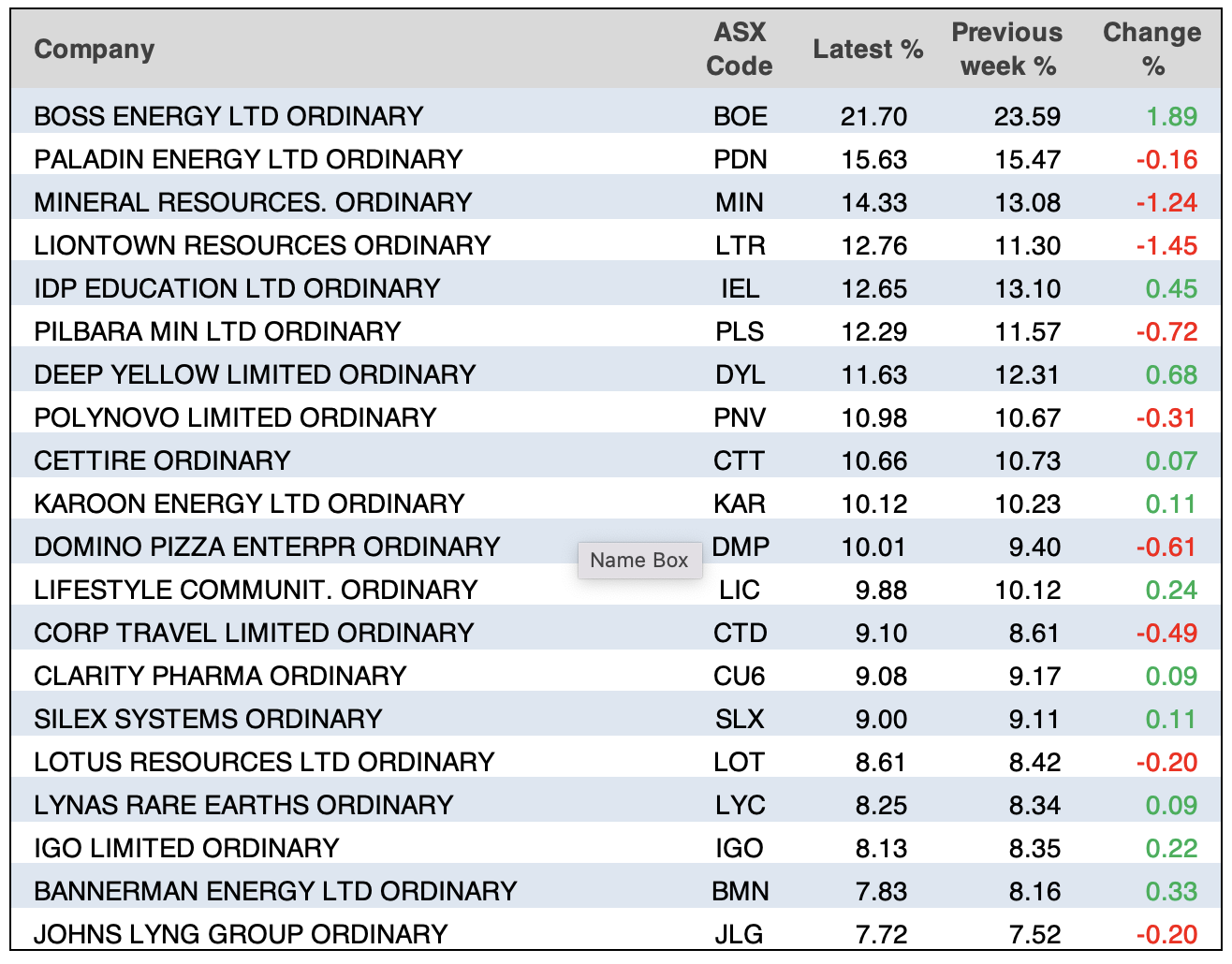Image resolution: width=1232 pixels, height=964 pixels.
Task: Click Bannerman Energy's 0.33 change value
Action: pos(1171,891)
